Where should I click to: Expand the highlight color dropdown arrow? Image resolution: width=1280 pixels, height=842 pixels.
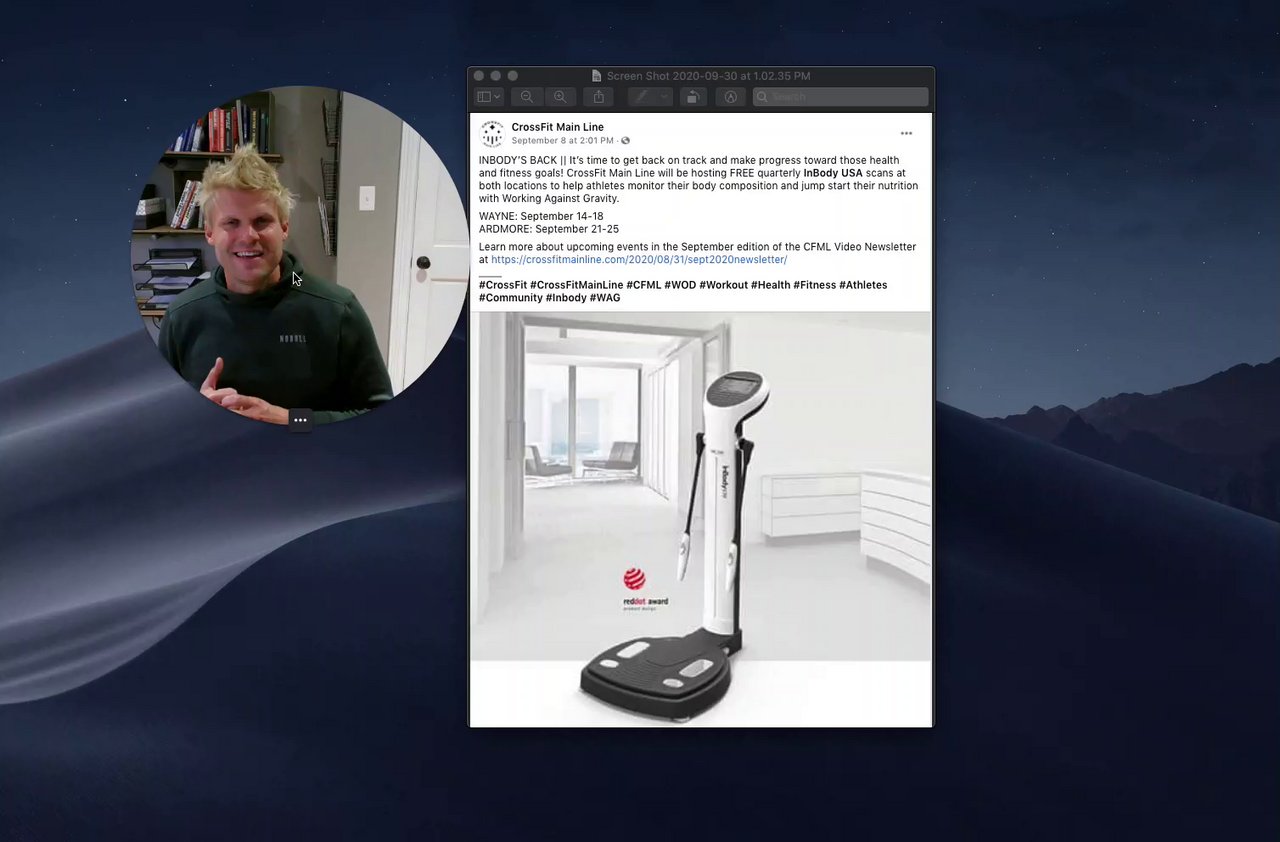(x=664, y=97)
